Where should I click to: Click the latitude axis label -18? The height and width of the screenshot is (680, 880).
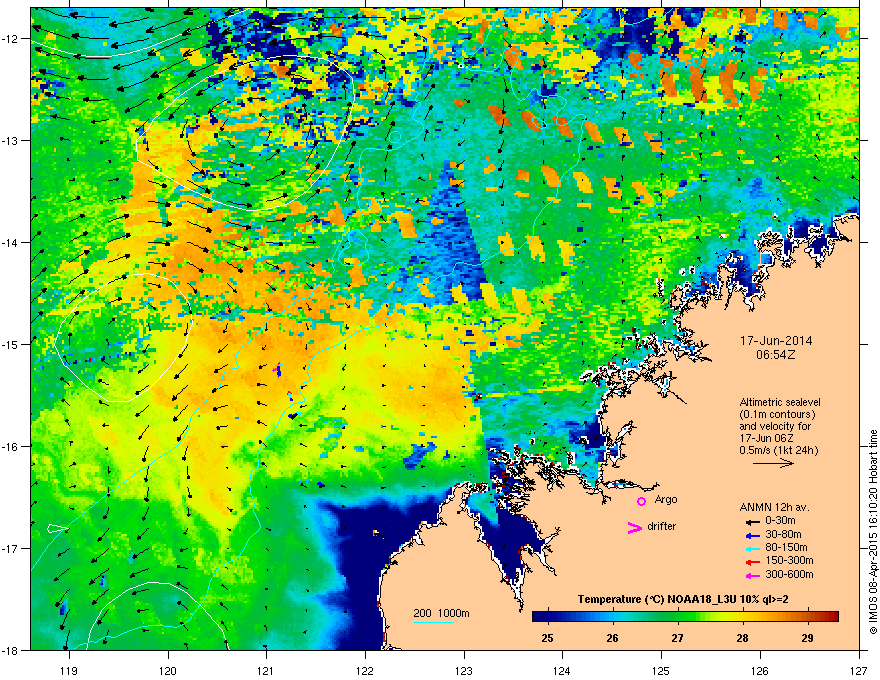[11, 650]
